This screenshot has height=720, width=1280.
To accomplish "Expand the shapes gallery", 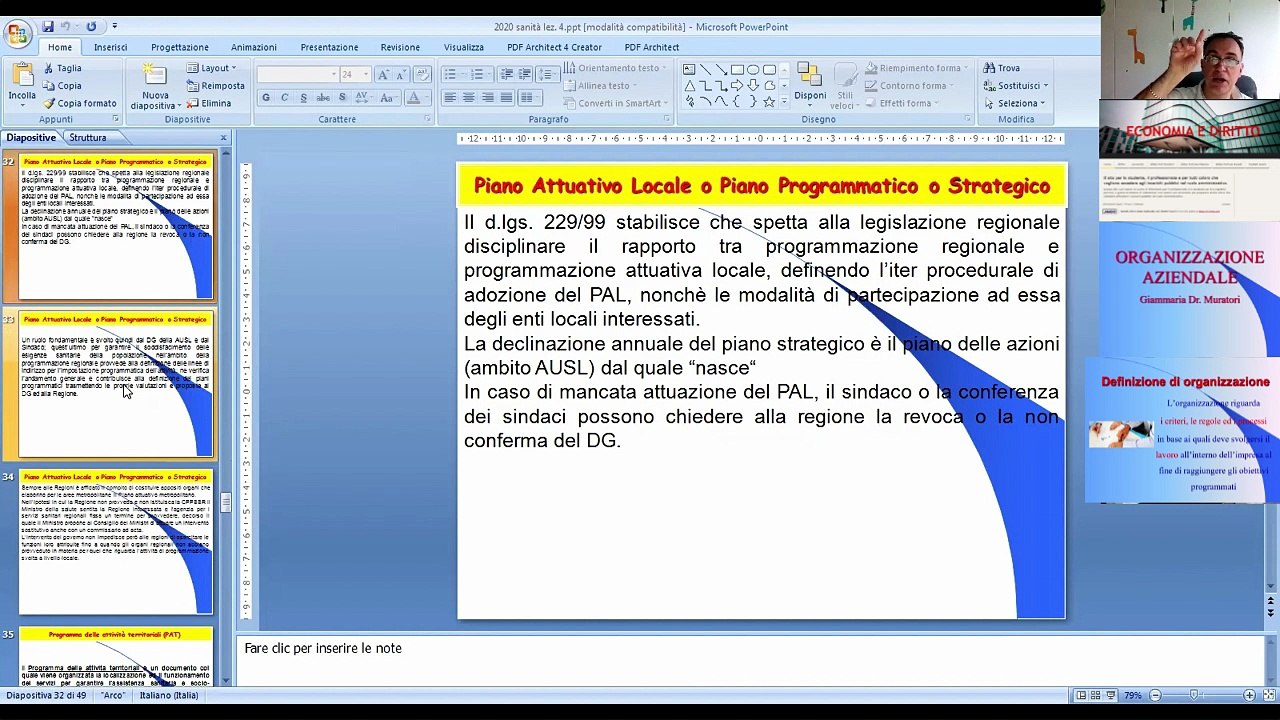I will 784,102.
